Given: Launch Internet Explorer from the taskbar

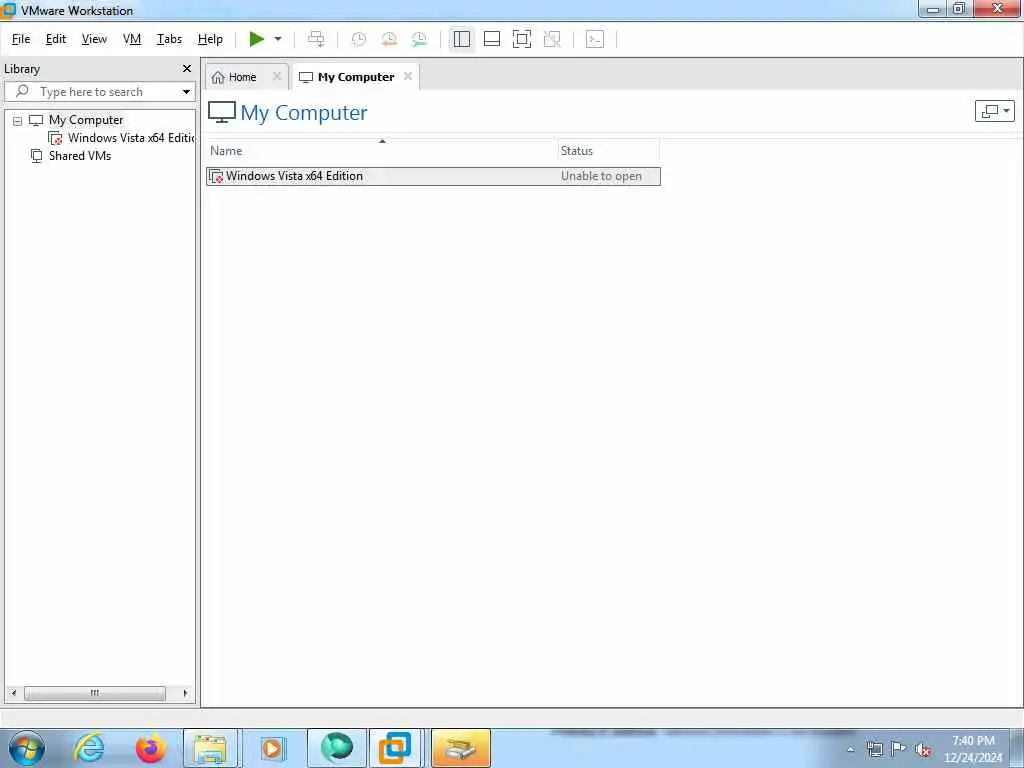Looking at the screenshot, I should pyautogui.click(x=89, y=748).
